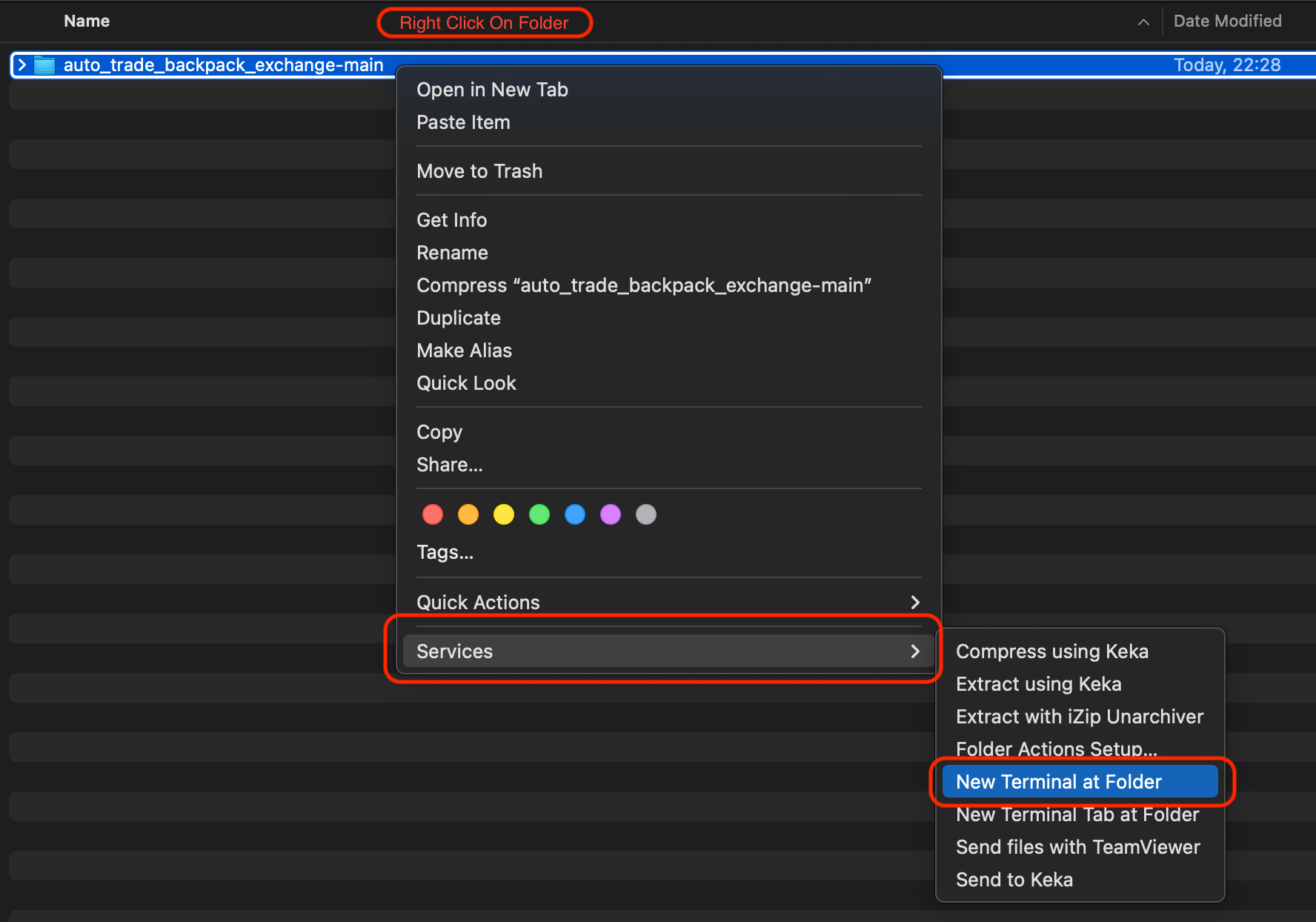Choose Open in New Tab

668,90
